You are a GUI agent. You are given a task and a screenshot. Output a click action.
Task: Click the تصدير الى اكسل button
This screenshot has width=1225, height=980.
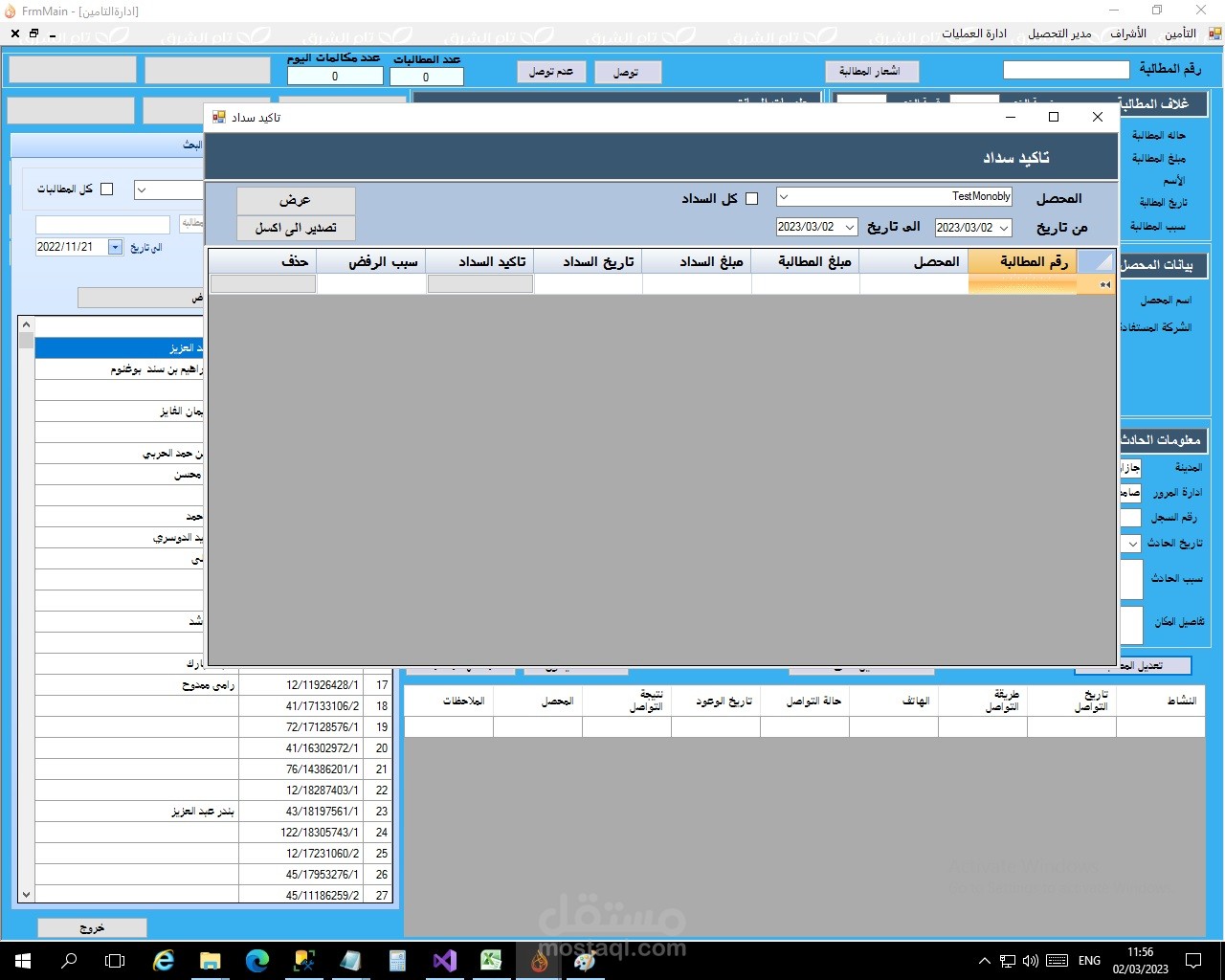[296, 228]
